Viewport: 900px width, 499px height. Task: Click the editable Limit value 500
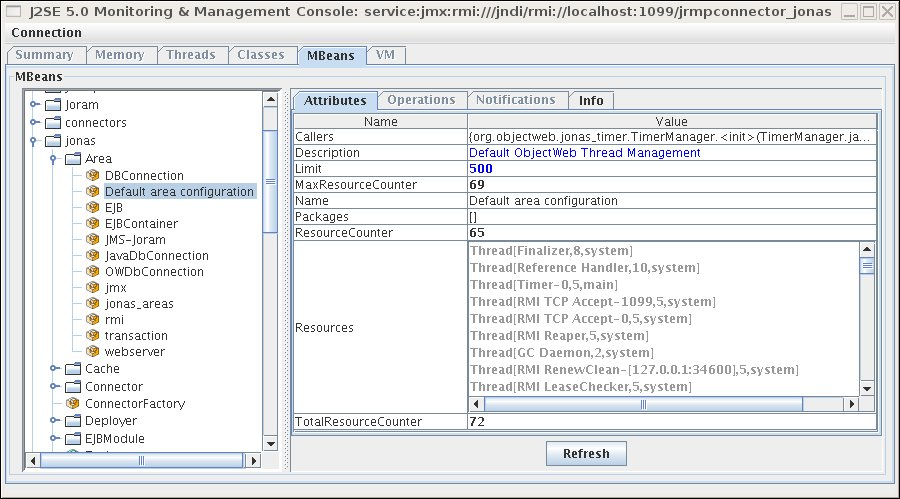[481, 169]
